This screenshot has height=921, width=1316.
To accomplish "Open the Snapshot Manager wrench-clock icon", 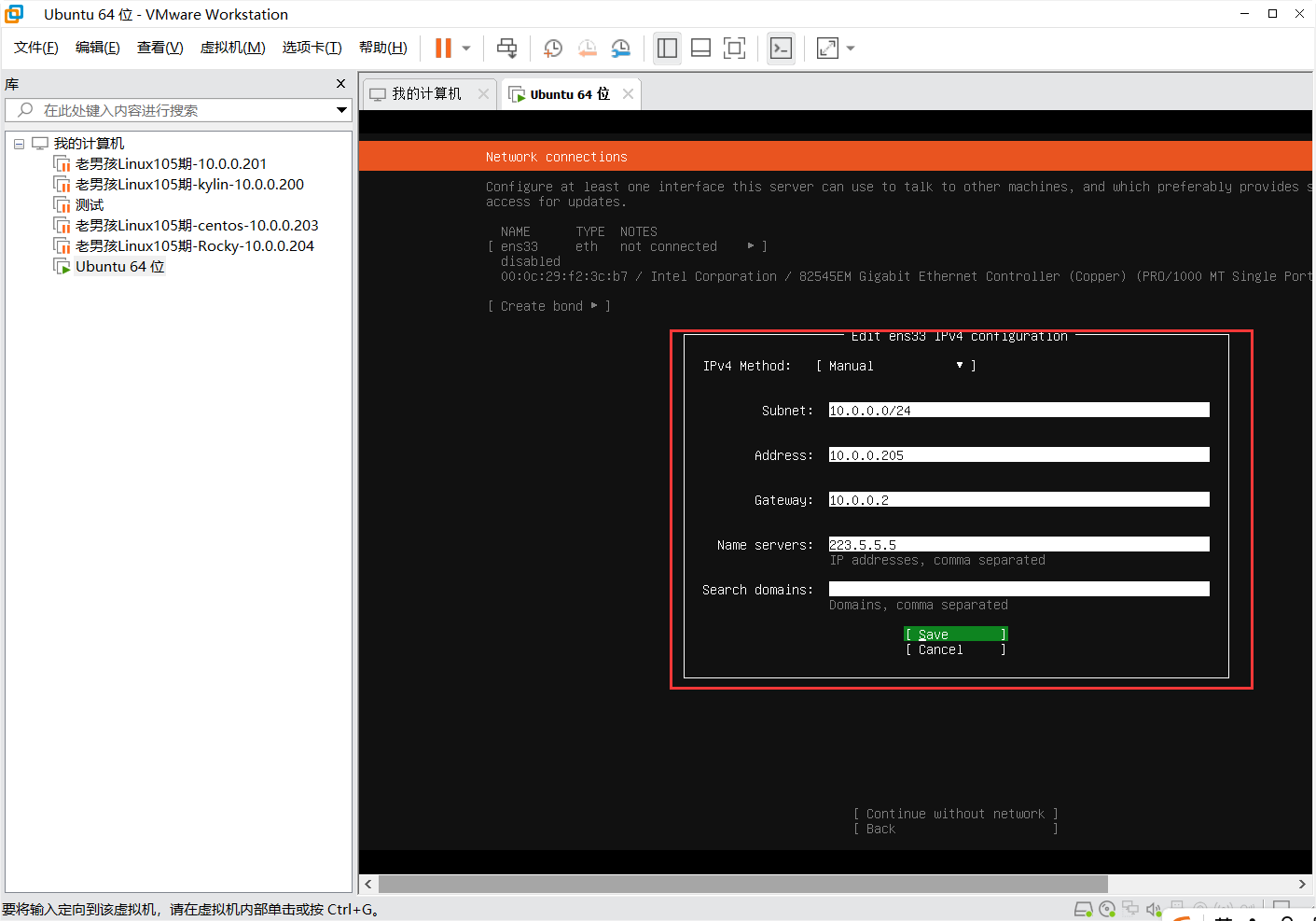I will (x=620, y=48).
